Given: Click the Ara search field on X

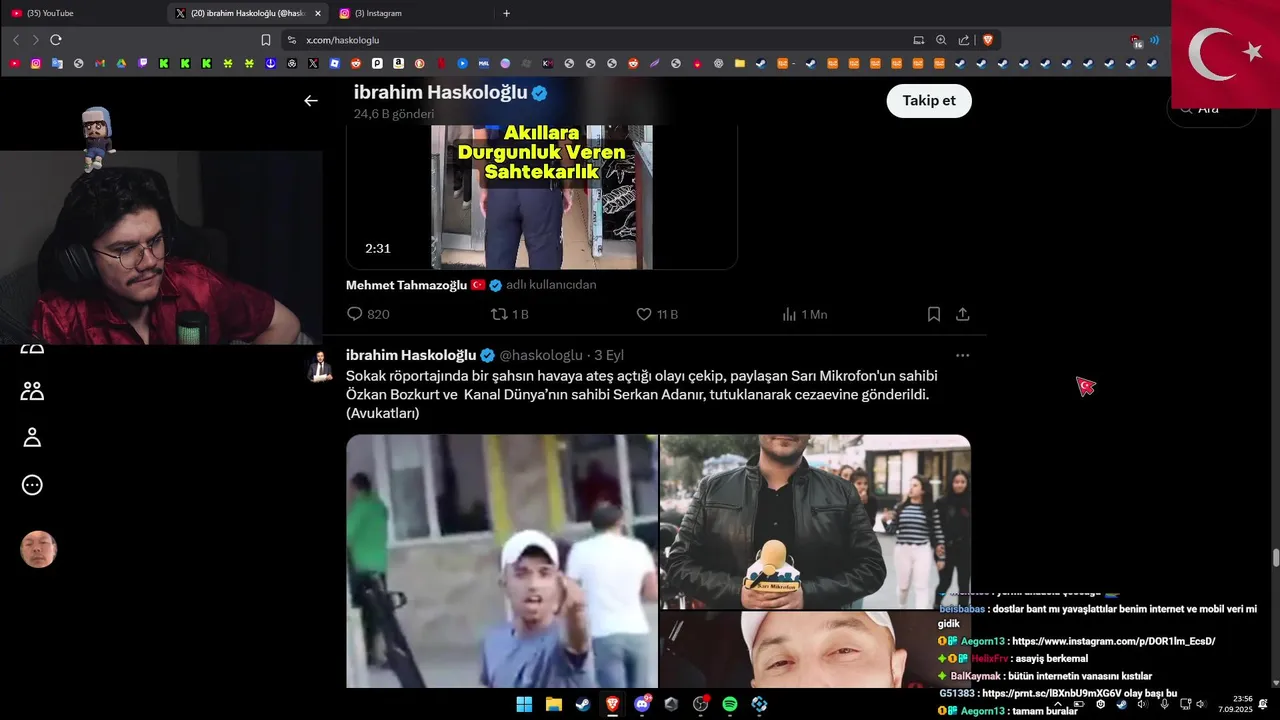Looking at the screenshot, I should (1212, 108).
